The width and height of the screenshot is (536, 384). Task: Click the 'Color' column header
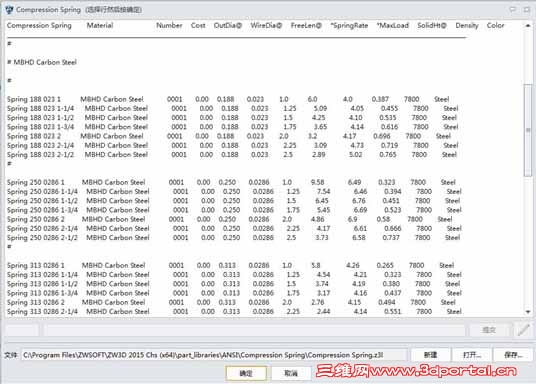pyautogui.click(x=496, y=25)
